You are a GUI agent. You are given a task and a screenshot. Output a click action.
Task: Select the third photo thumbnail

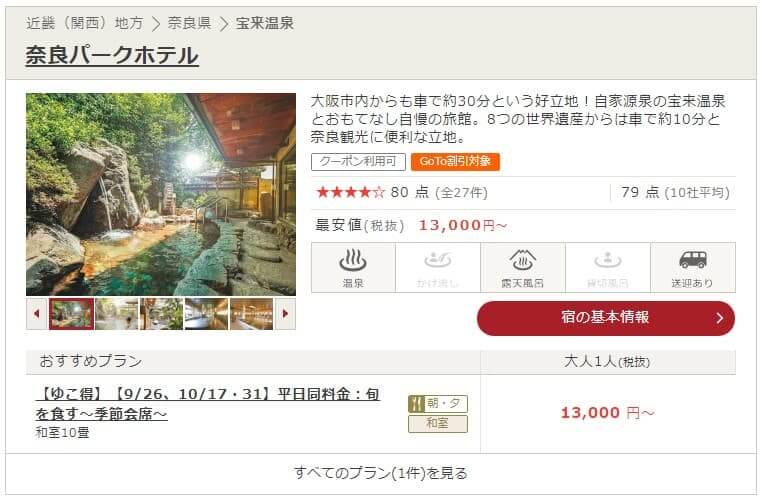coord(162,314)
